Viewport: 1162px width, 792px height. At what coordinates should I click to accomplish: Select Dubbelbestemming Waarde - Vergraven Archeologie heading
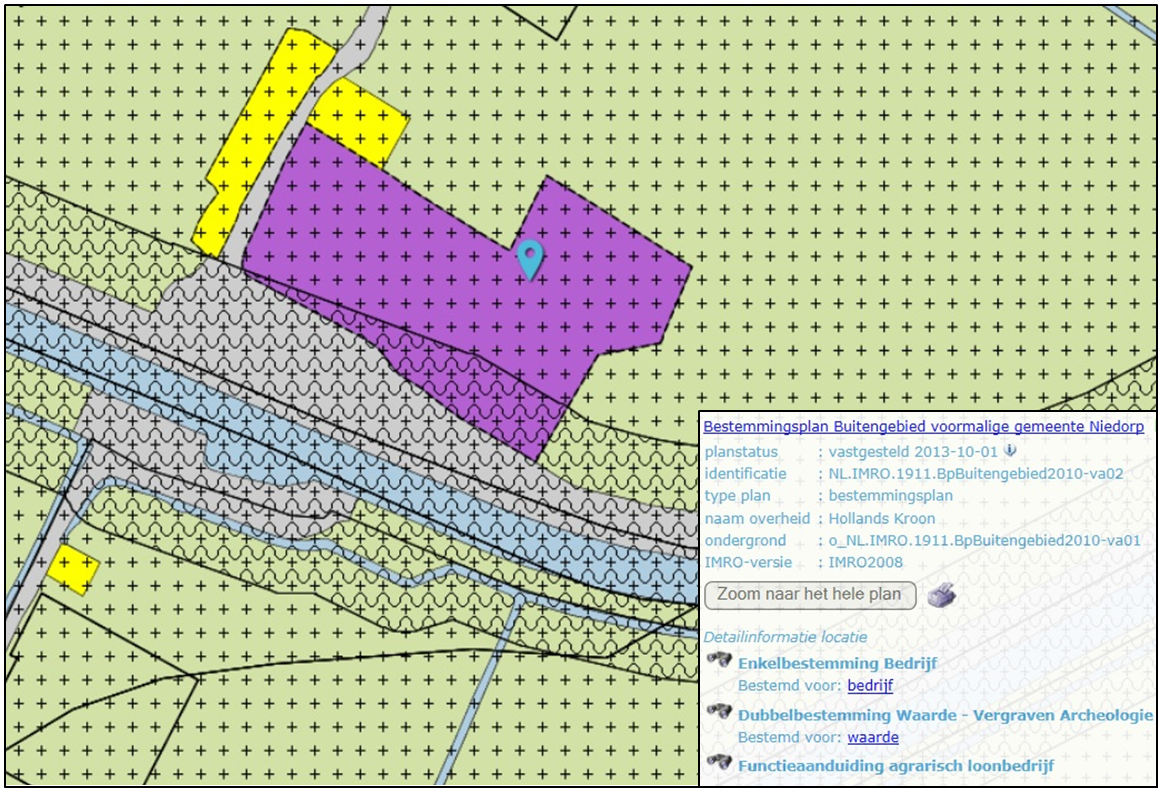(945, 715)
